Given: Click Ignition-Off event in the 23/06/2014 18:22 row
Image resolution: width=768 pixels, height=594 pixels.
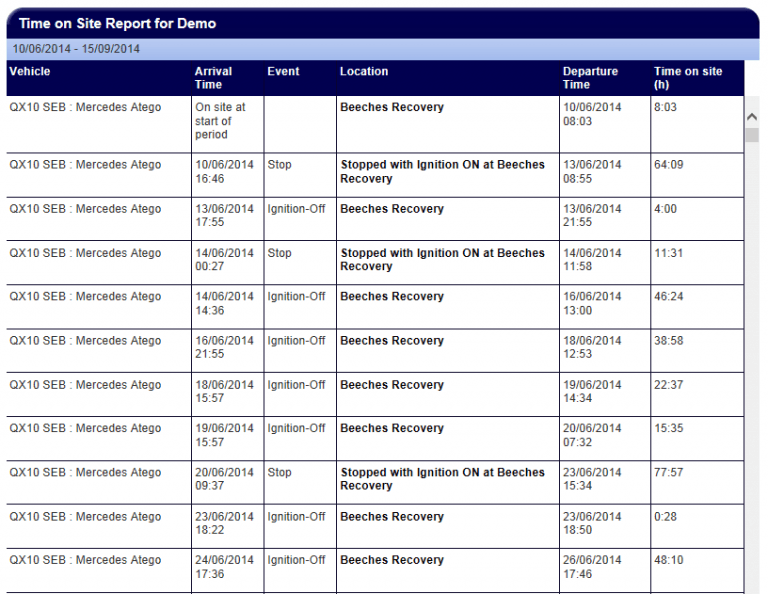Looking at the screenshot, I should [296, 517].
